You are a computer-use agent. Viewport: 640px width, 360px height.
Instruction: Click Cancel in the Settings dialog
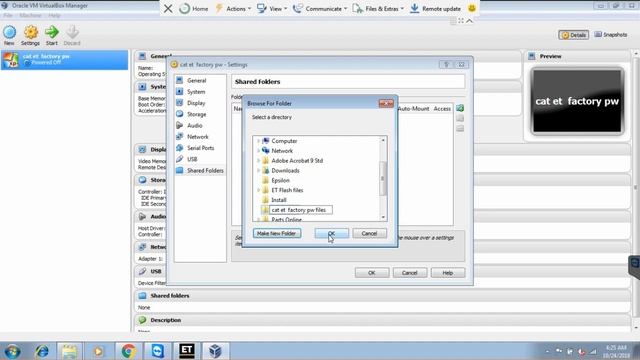click(409, 273)
